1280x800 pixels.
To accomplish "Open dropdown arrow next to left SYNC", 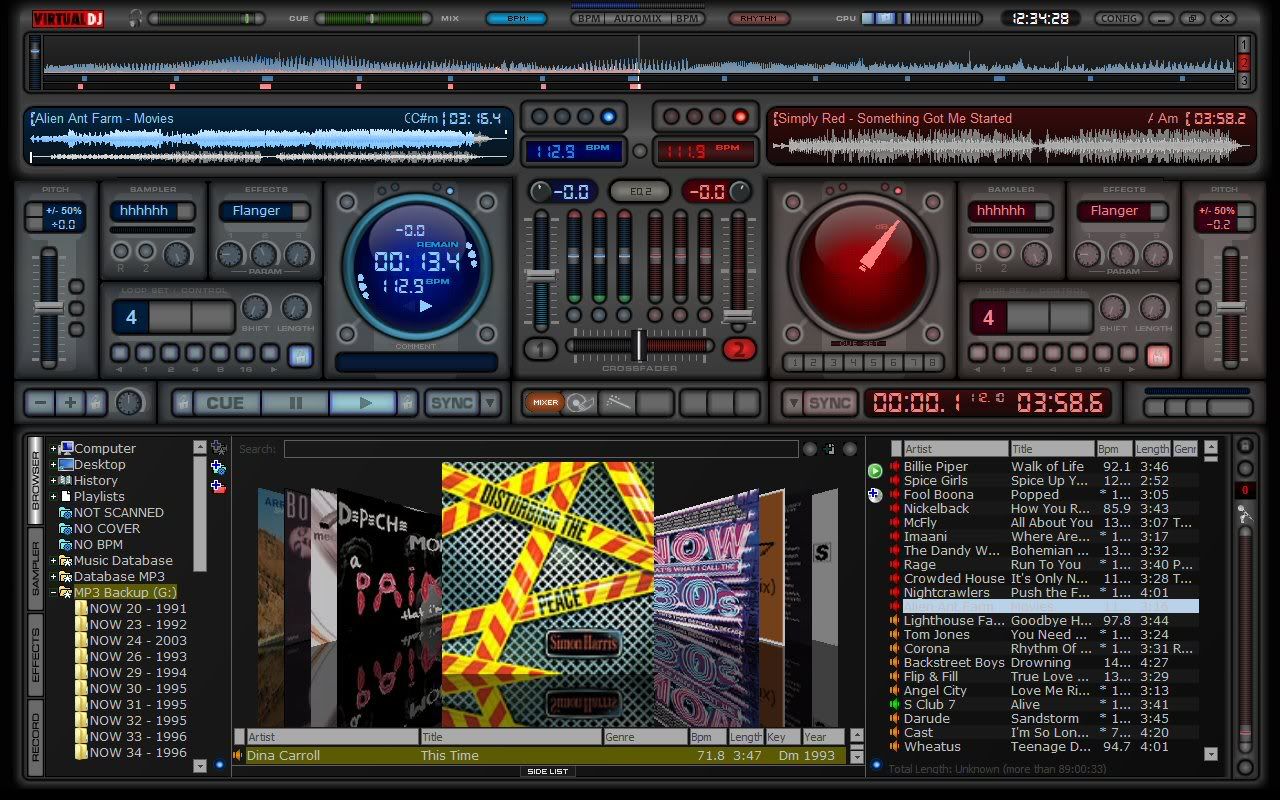I will 490,403.
